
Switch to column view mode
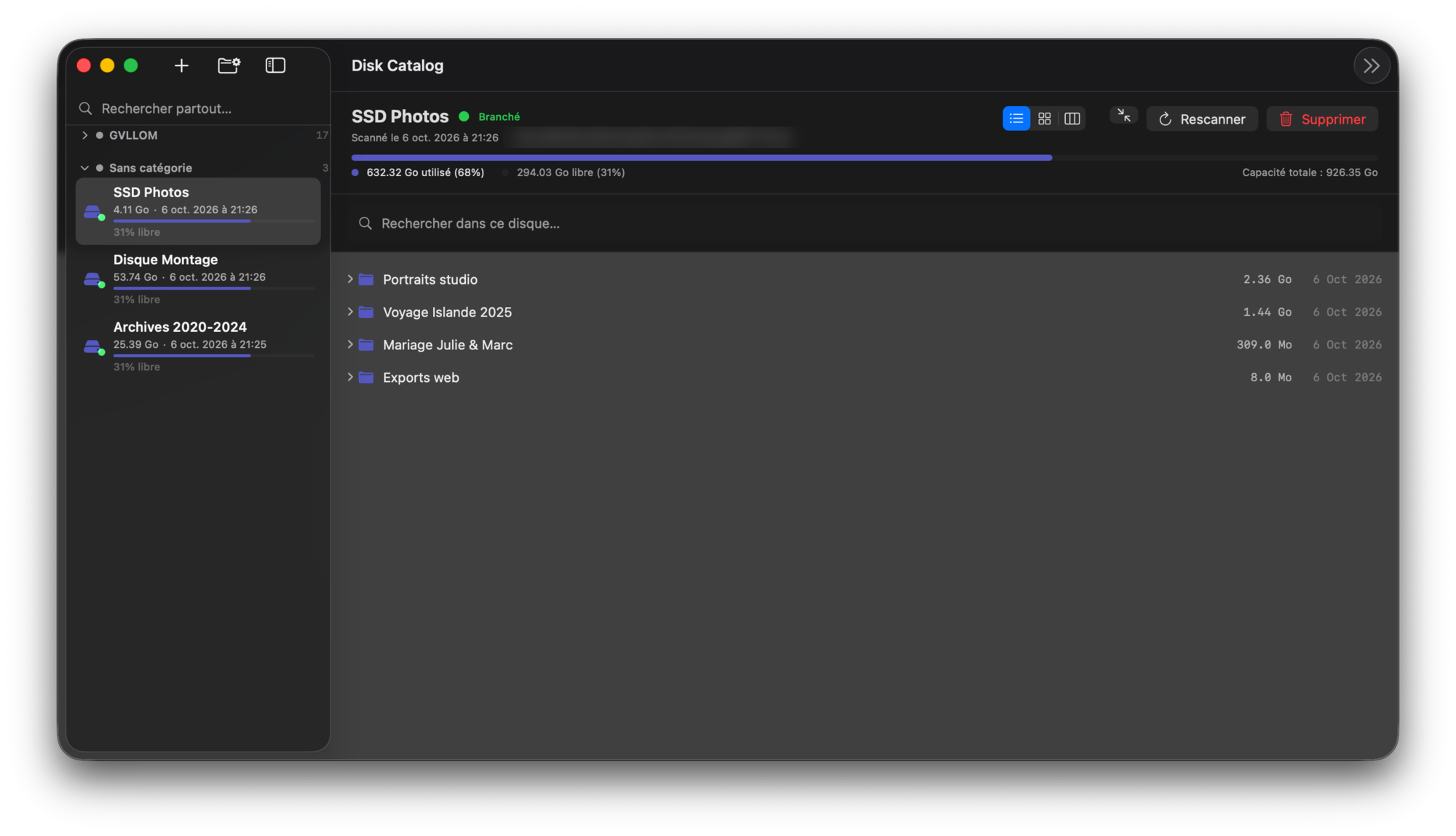point(1072,119)
